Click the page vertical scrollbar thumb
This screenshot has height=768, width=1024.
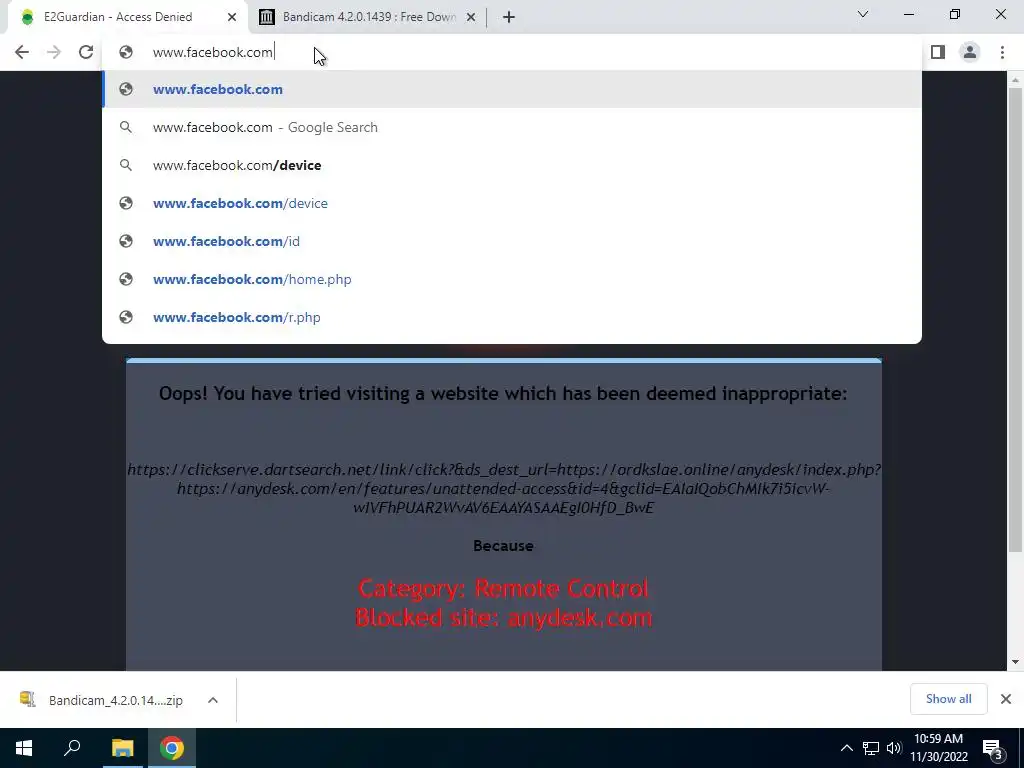(x=1015, y=320)
